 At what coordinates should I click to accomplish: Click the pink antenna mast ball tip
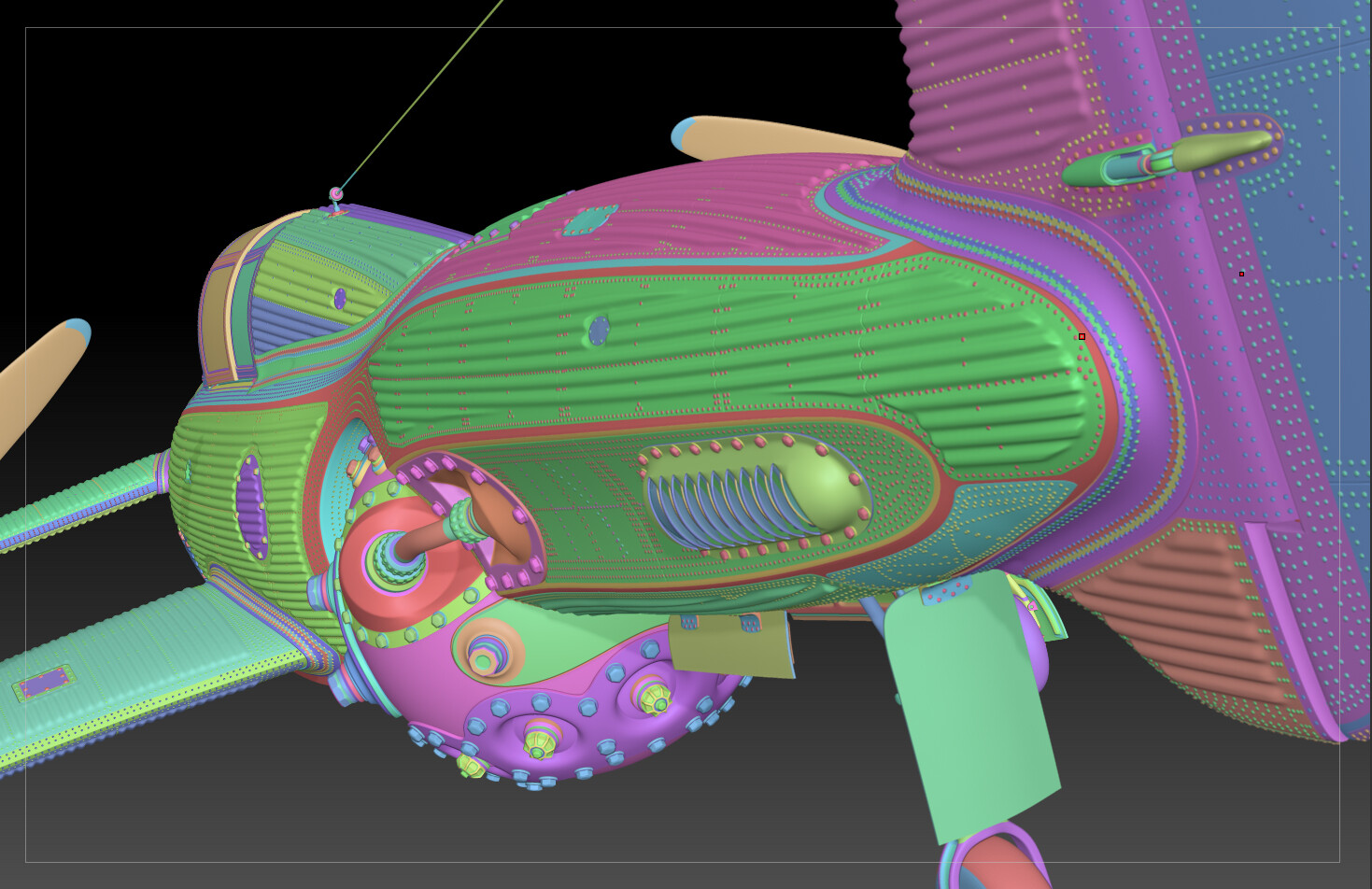[336, 193]
